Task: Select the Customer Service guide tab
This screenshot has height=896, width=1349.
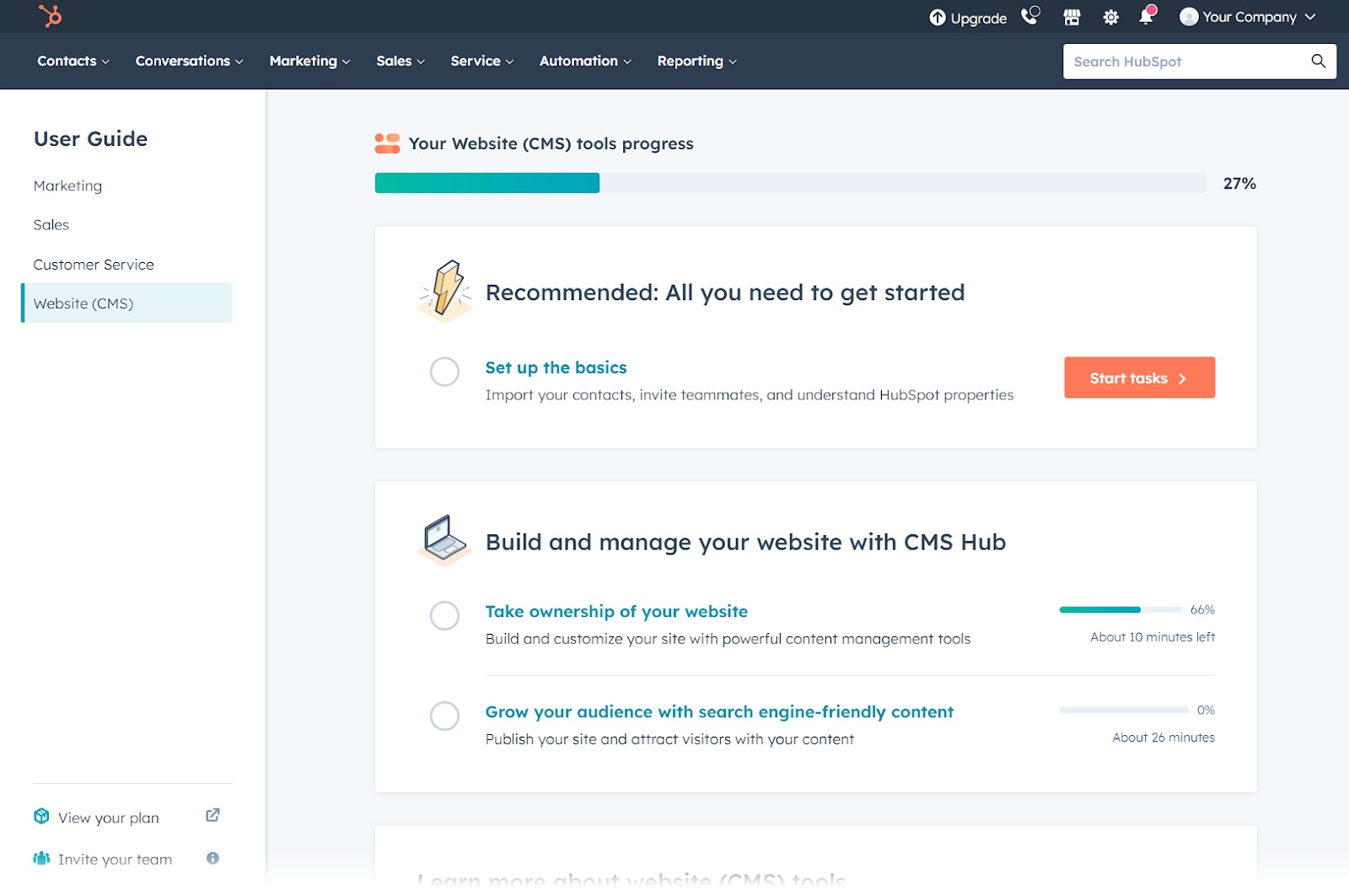Action: (x=94, y=264)
